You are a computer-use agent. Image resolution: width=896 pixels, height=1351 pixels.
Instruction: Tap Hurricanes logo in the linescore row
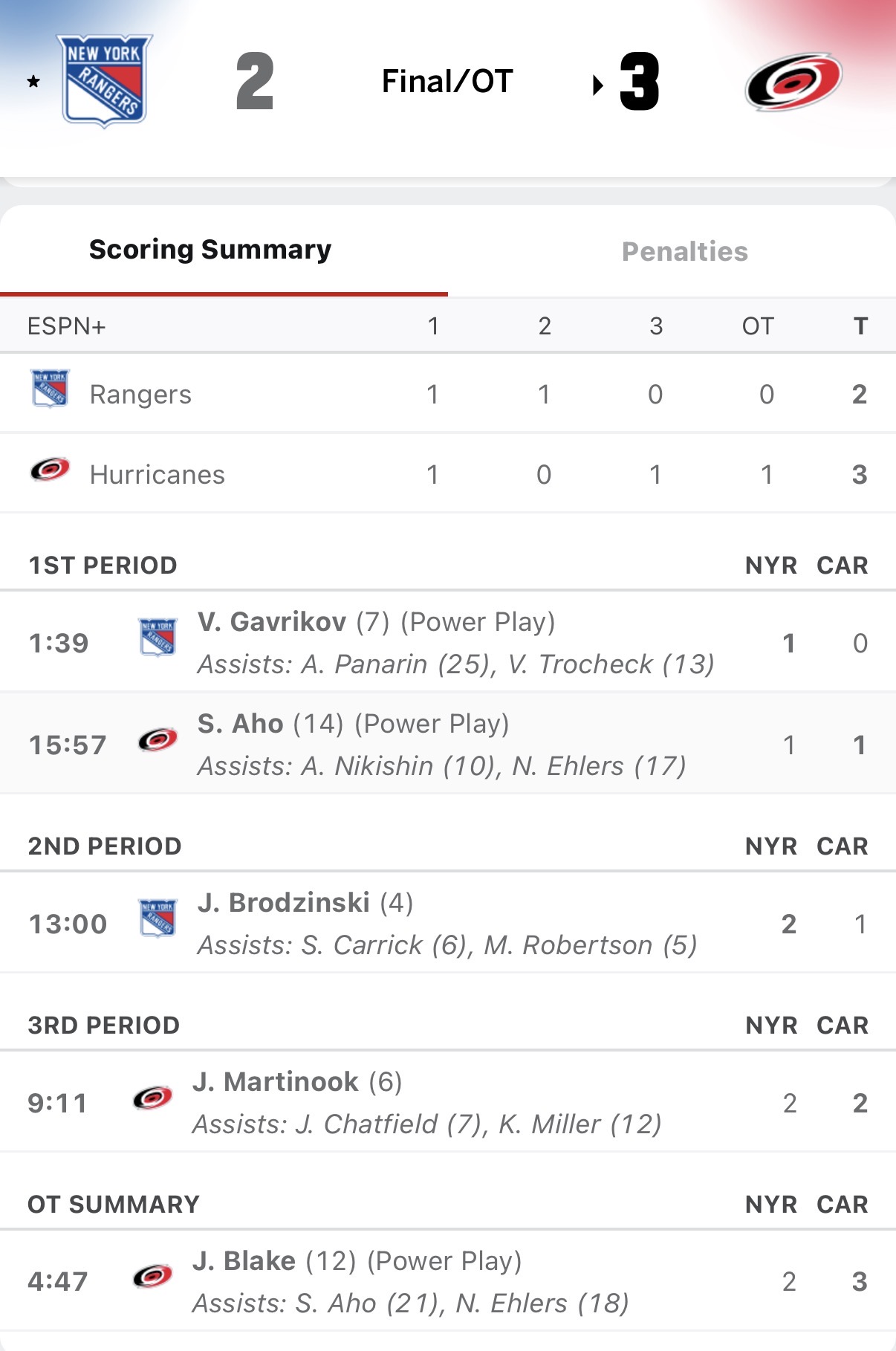point(50,470)
